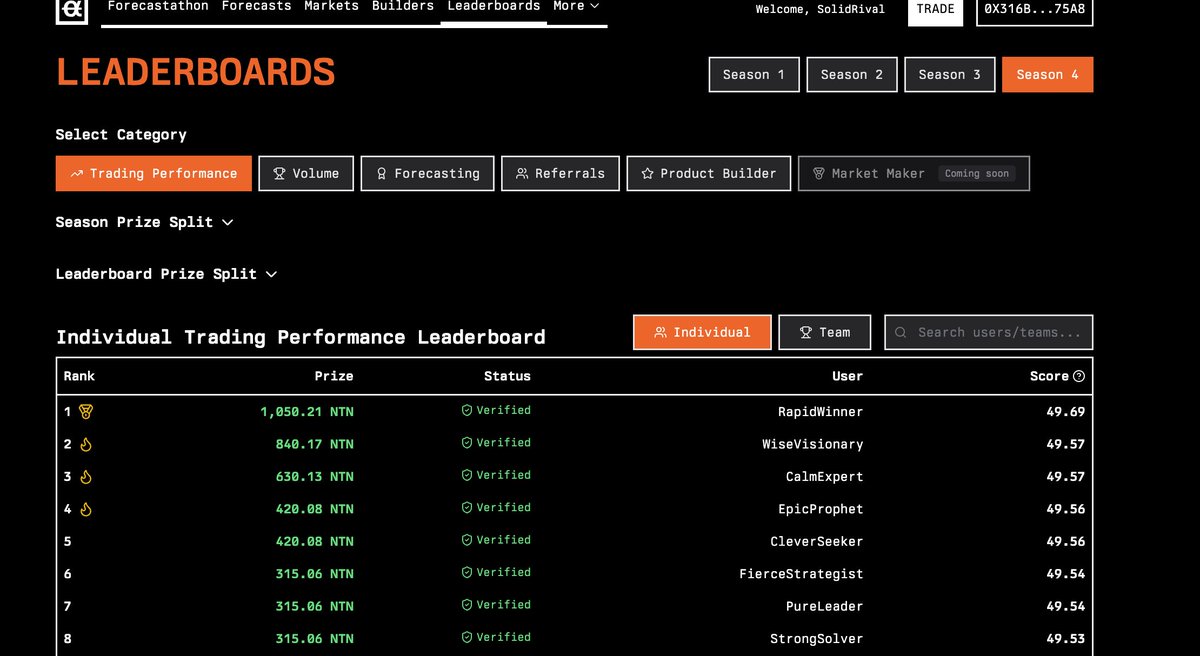Click the site logo icon
This screenshot has width=1200, height=656.
tap(73, 10)
